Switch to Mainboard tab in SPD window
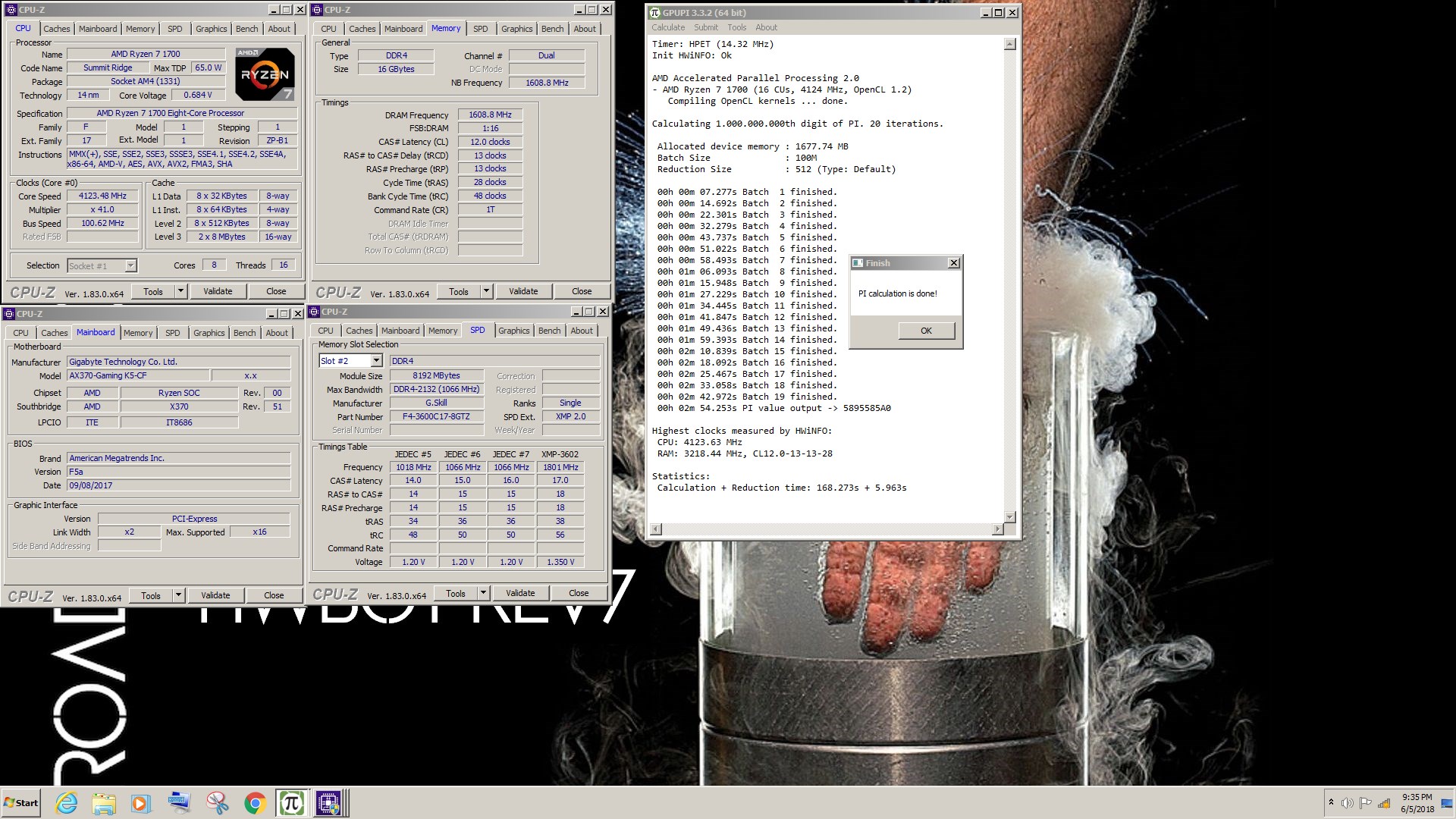Viewport: 1456px width, 819px height. point(400,331)
